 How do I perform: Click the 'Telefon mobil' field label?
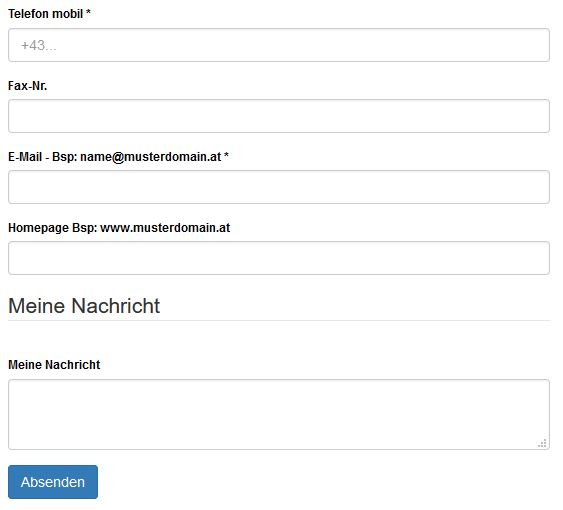(x=46, y=14)
